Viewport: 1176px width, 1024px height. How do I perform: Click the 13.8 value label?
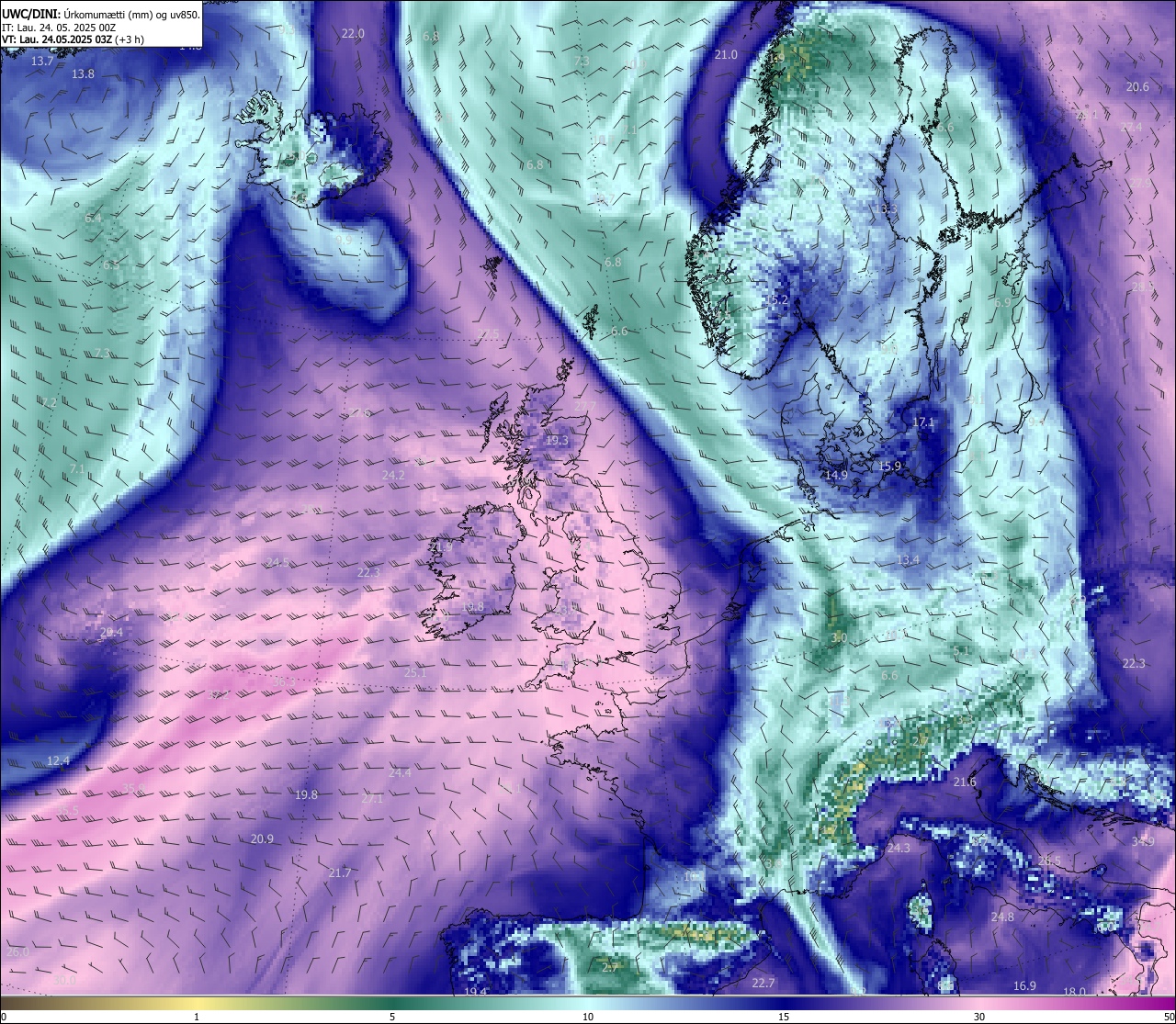(83, 74)
